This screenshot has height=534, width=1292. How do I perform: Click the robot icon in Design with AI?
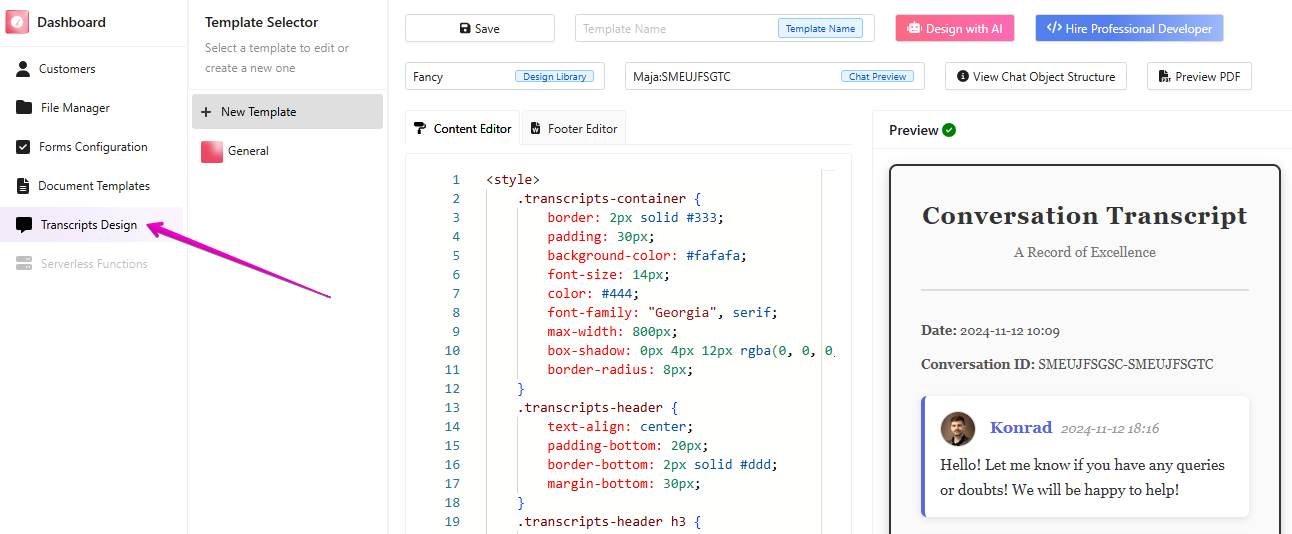pyautogui.click(x=914, y=29)
